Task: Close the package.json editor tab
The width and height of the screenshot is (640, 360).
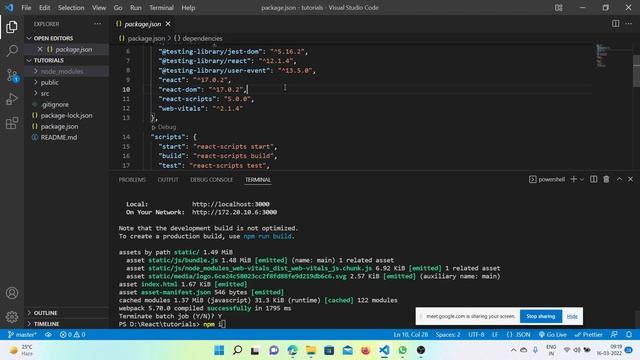Action: pos(168,24)
